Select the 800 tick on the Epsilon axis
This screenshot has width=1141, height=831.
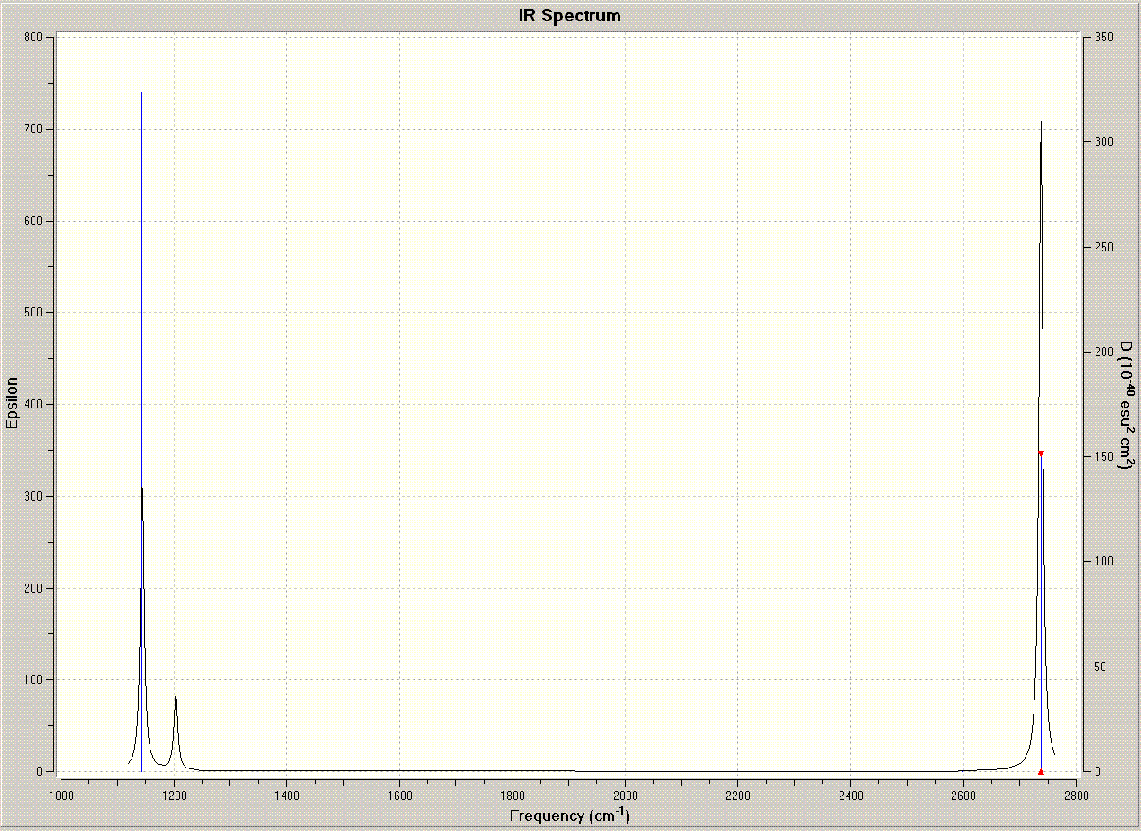[33, 37]
